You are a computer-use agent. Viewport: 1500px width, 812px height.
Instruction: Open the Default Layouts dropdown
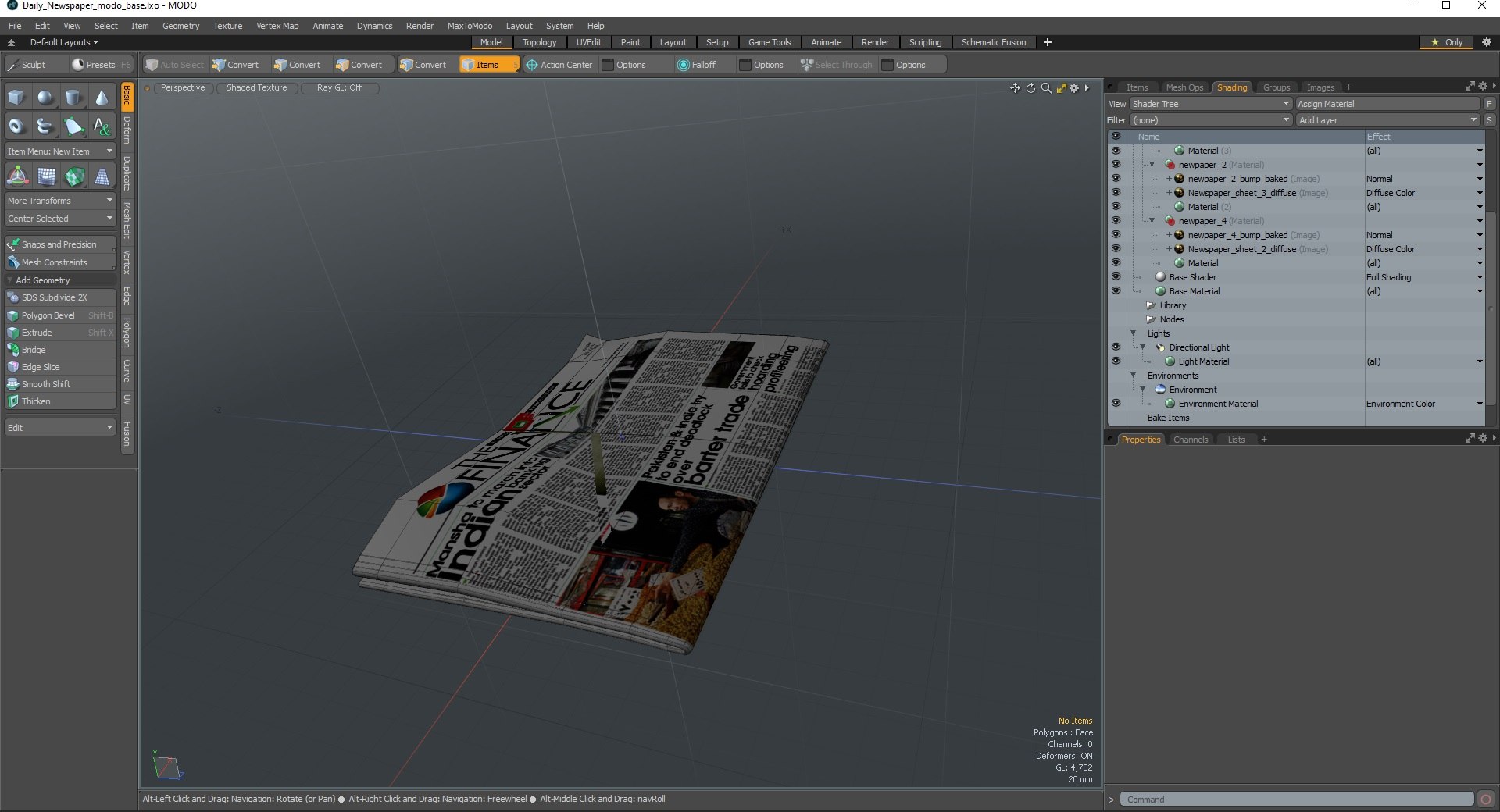64,42
